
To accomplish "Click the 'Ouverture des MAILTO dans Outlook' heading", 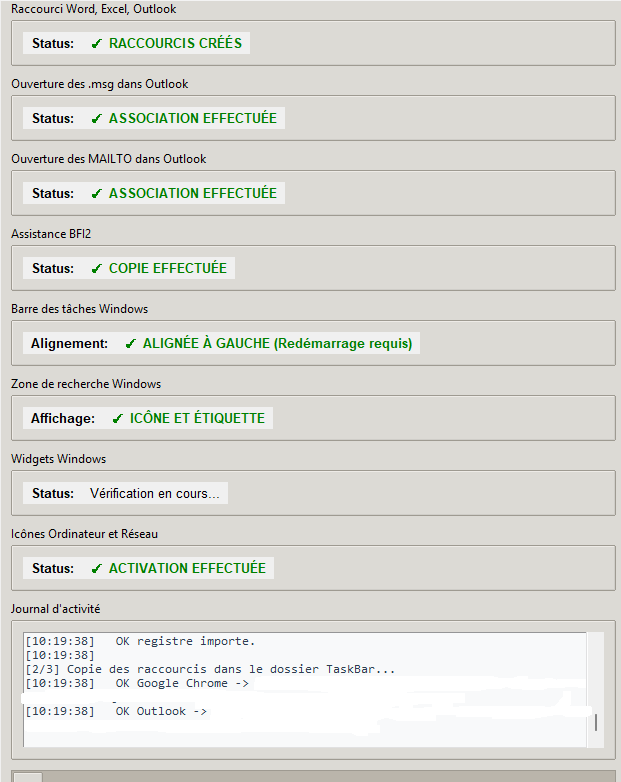I will [109, 159].
